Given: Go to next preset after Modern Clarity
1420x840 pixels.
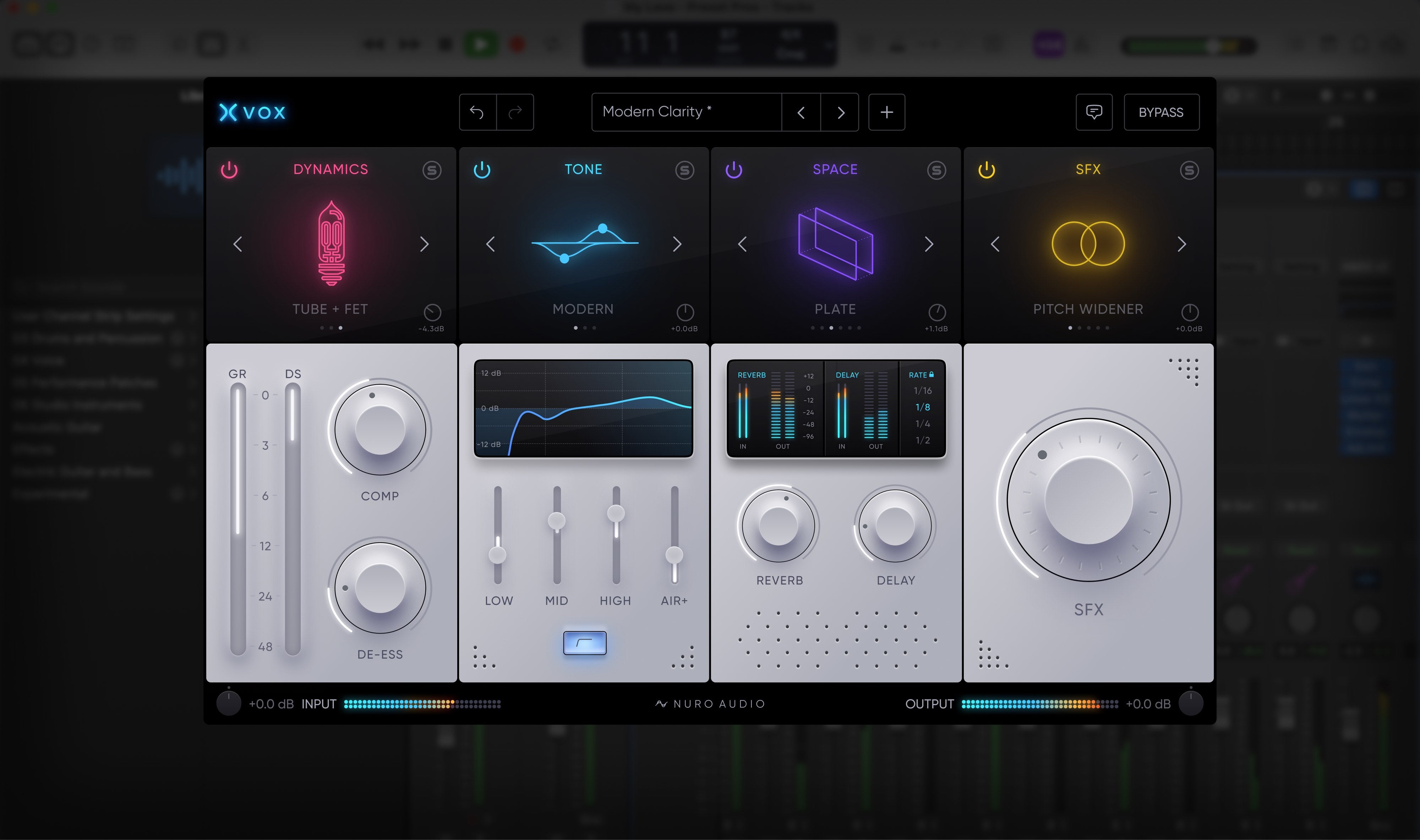Looking at the screenshot, I should coord(840,112).
